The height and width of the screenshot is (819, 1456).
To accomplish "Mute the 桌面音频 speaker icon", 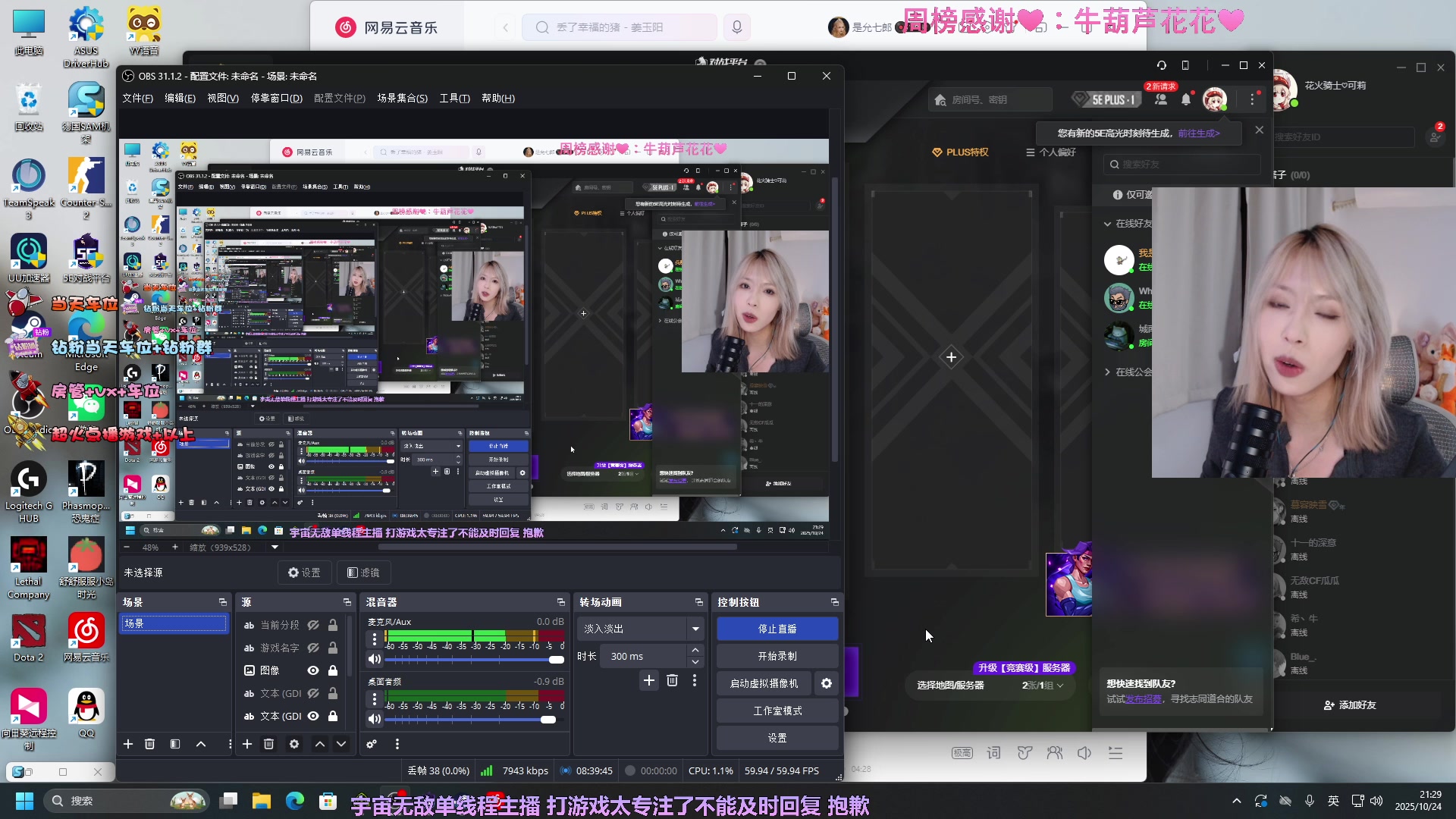I will click(374, 719).
